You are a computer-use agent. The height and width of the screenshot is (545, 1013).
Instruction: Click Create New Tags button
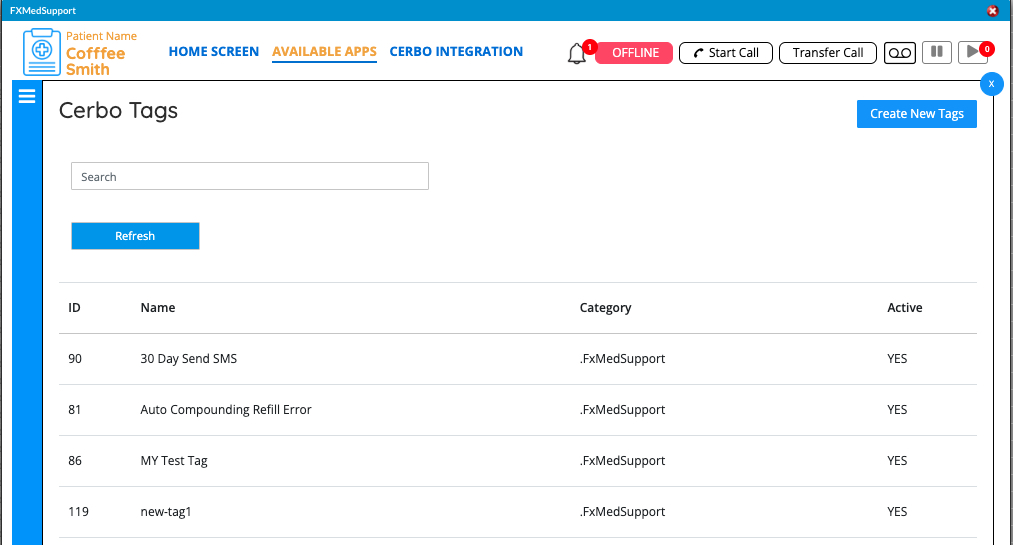[x=917, y=114]
